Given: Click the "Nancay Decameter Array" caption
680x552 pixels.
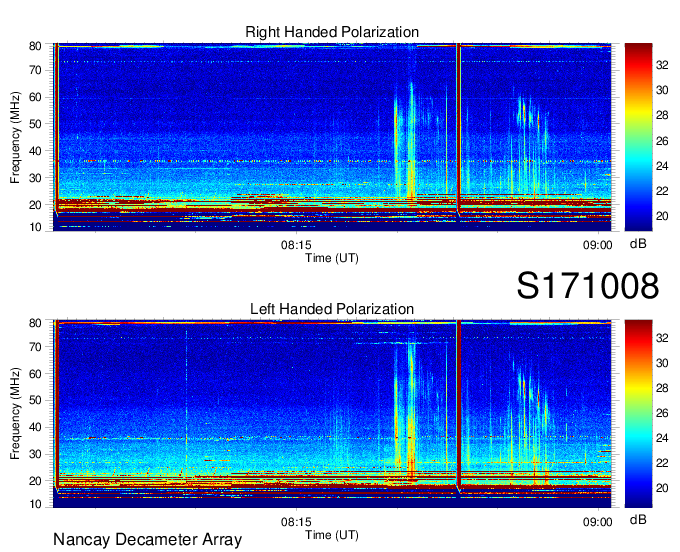Looking at the screenshot, I should click(147, 540).
